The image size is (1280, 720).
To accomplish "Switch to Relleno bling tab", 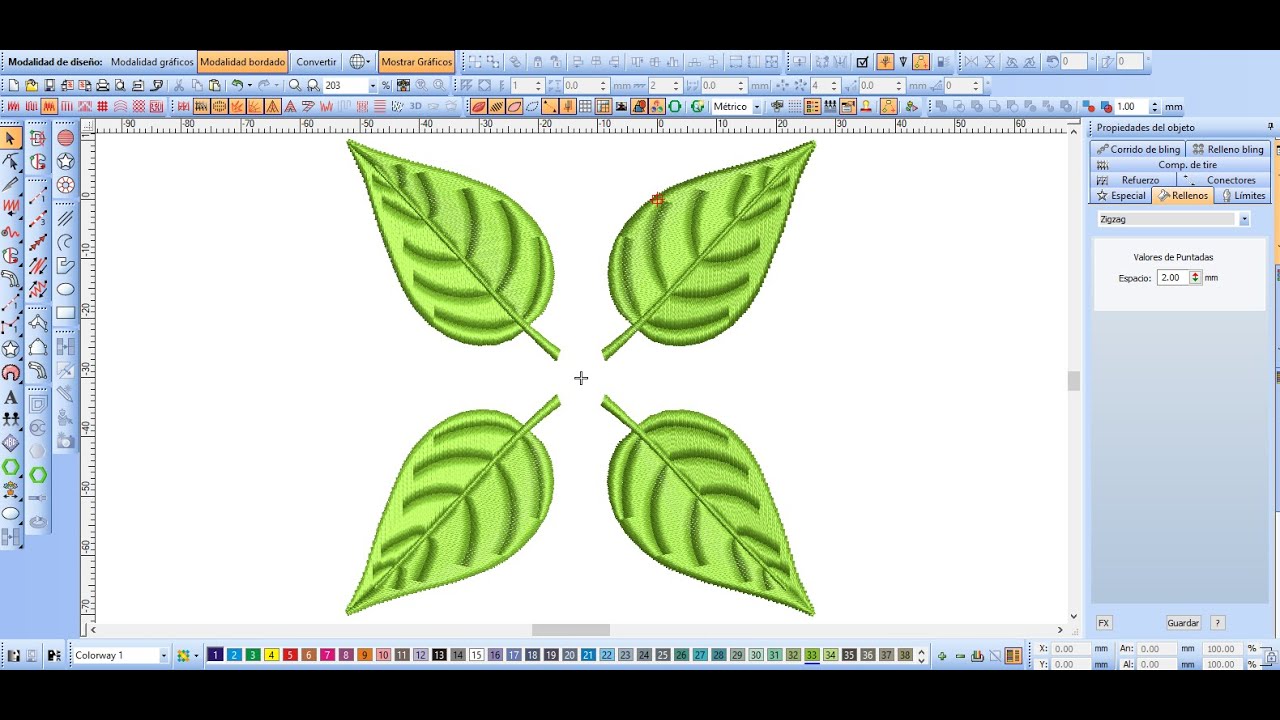I will [x=1228, y=149].
